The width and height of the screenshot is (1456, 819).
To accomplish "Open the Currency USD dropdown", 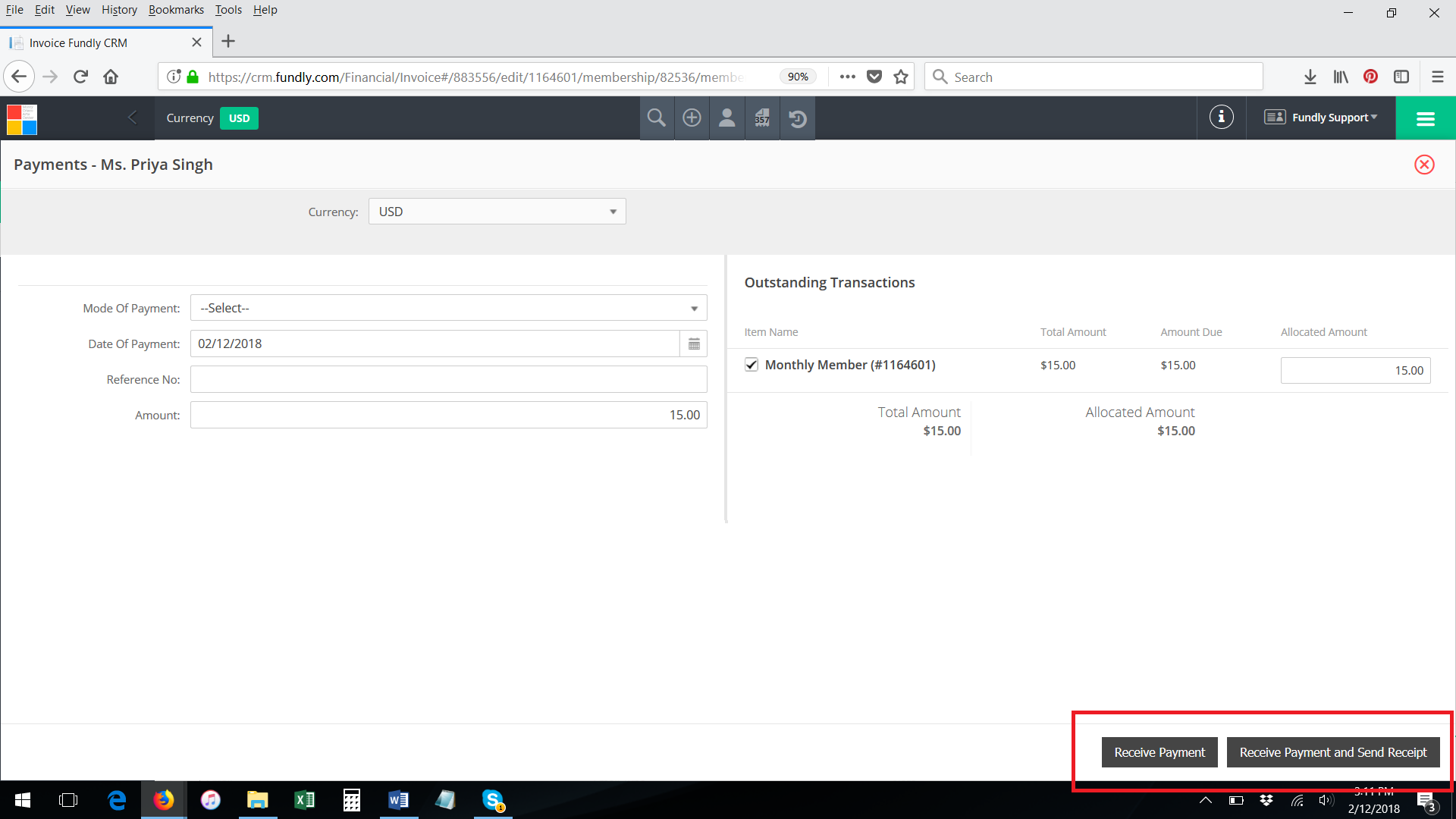I will [x=497, y=212].
